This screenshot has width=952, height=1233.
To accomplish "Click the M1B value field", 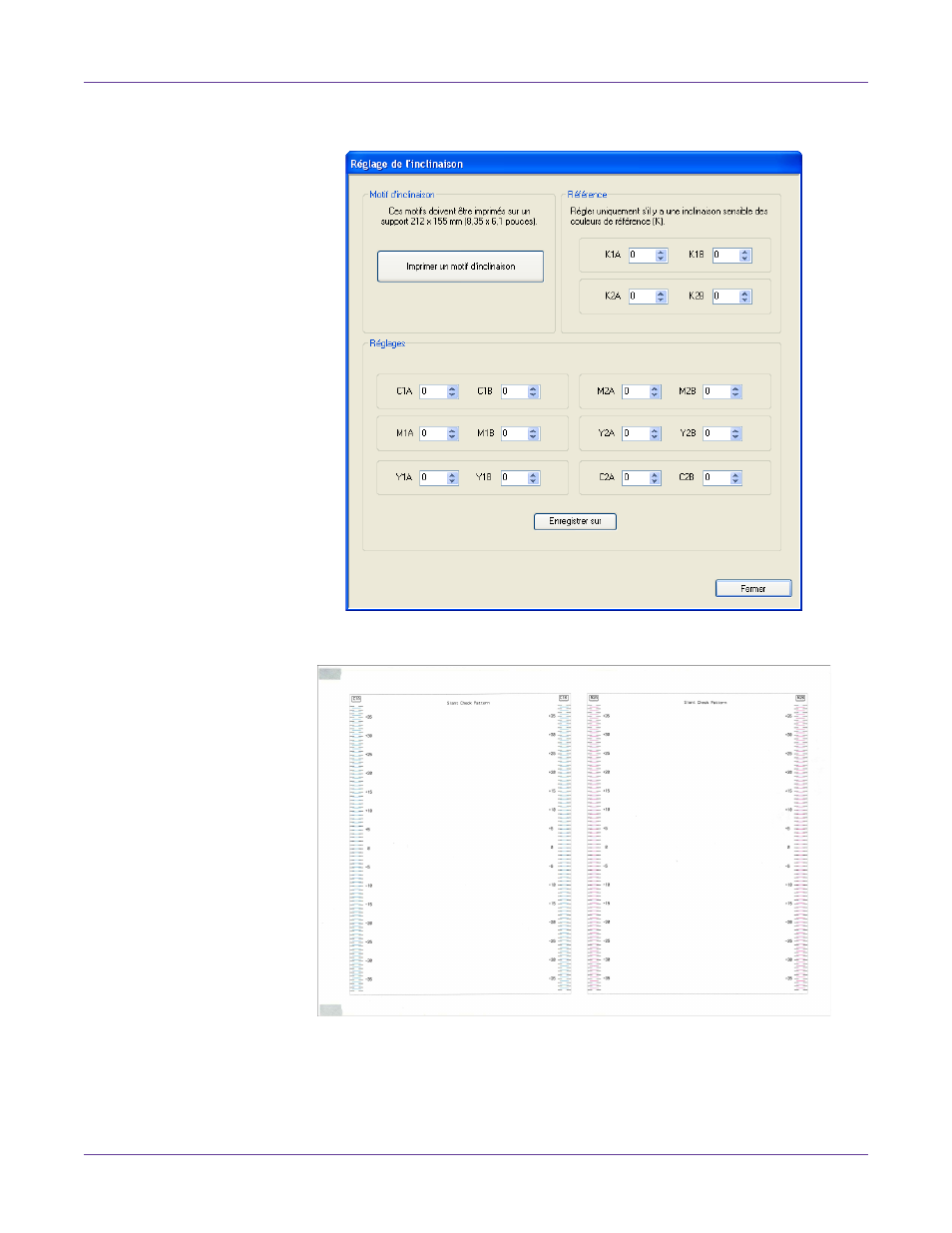I will [514, 433].
